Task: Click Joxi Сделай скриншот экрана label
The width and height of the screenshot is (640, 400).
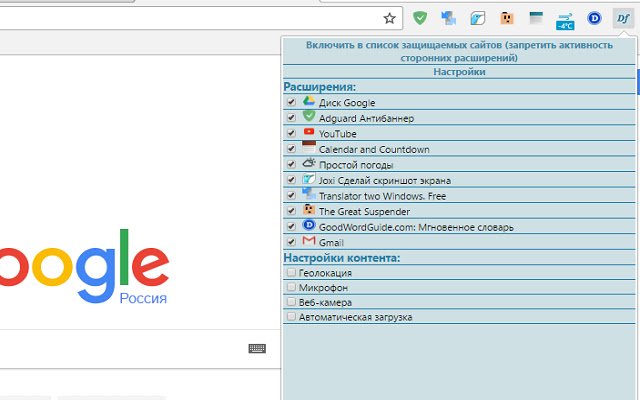Action: coord(385,180)
